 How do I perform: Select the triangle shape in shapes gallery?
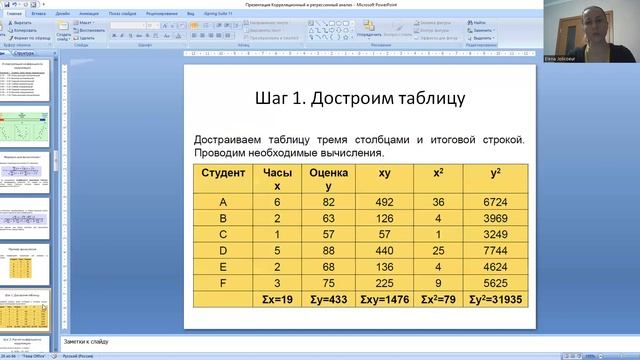(x=311, y=30)
